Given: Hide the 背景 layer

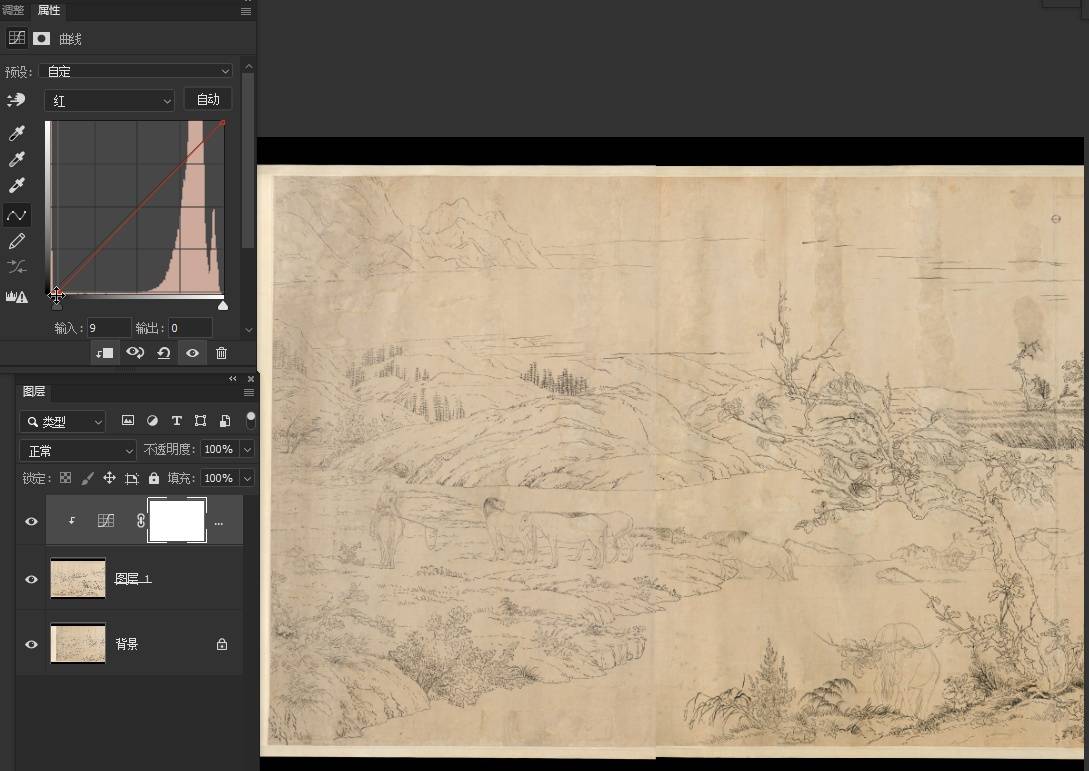Looking at the screenshot, I should tap(31, 645).
